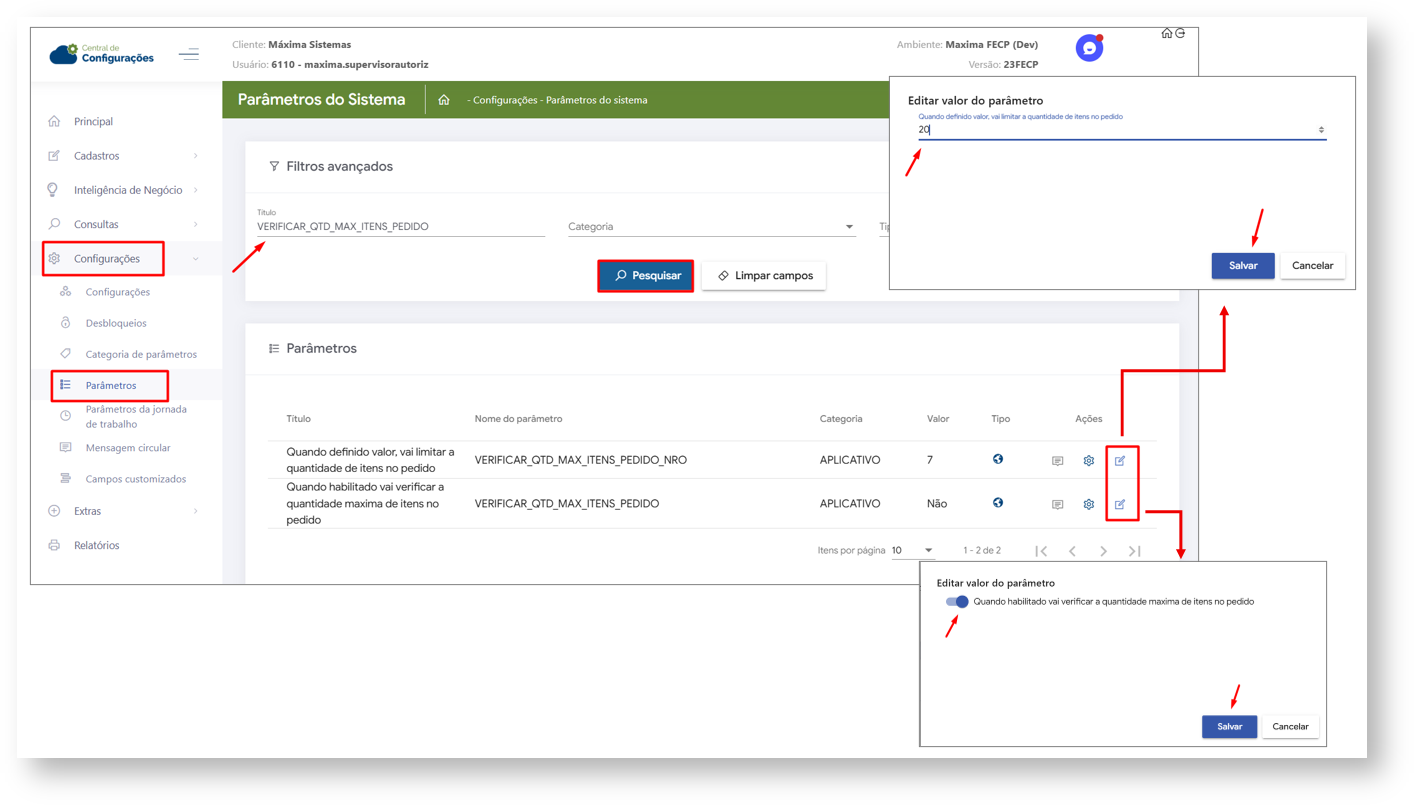Go to the last page of results
This screenshot has height=806, width=1415.
click(x=1135, y=551)
